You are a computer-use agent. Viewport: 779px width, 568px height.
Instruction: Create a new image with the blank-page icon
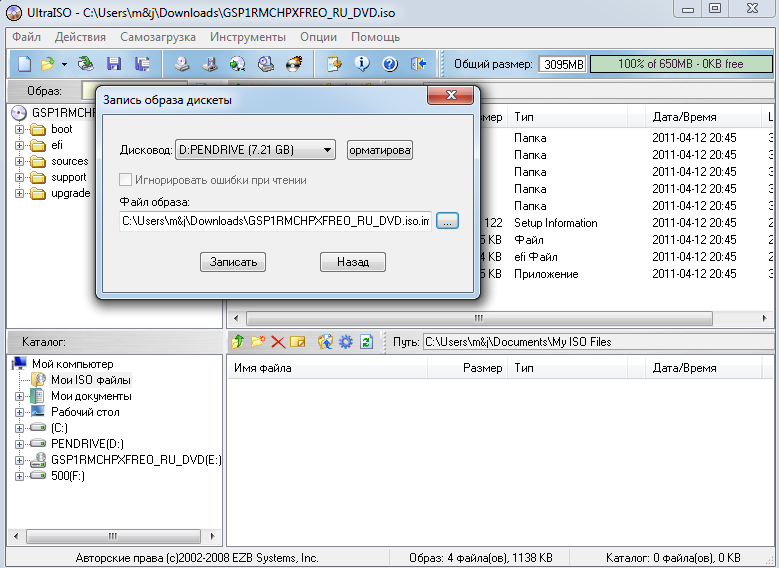click(24, 64)
